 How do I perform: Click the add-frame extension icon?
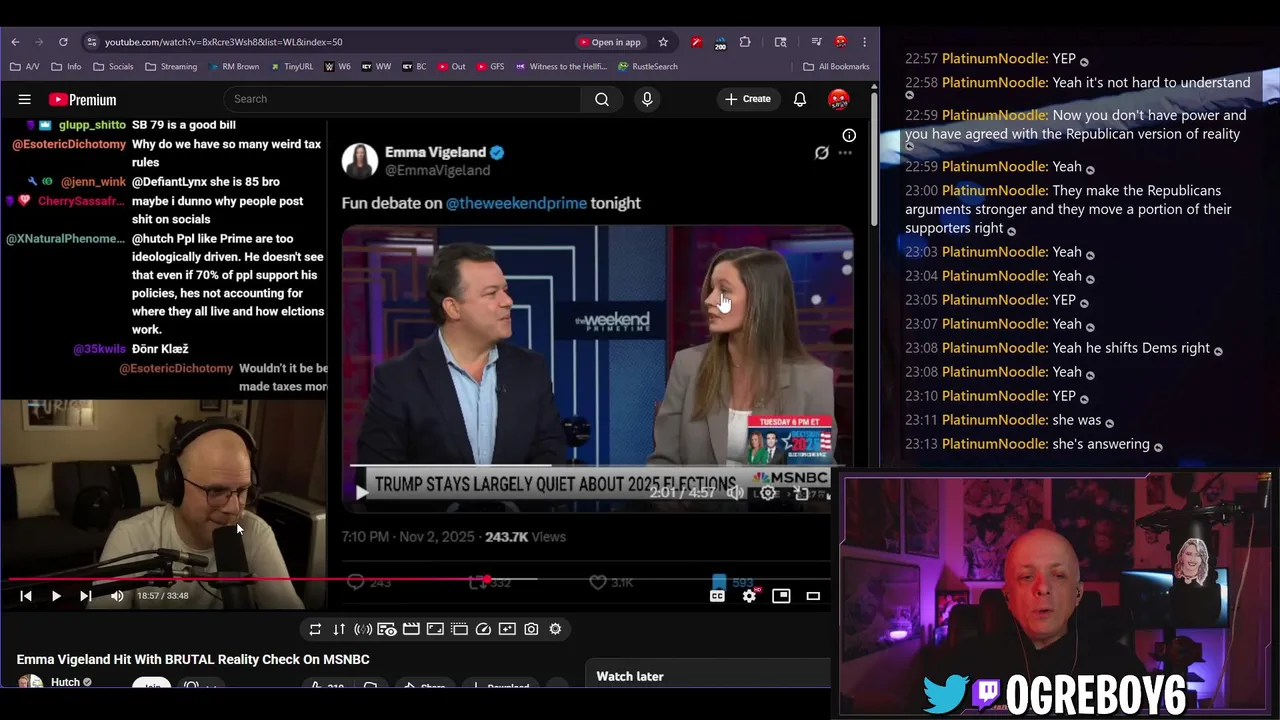pos(507,629)
